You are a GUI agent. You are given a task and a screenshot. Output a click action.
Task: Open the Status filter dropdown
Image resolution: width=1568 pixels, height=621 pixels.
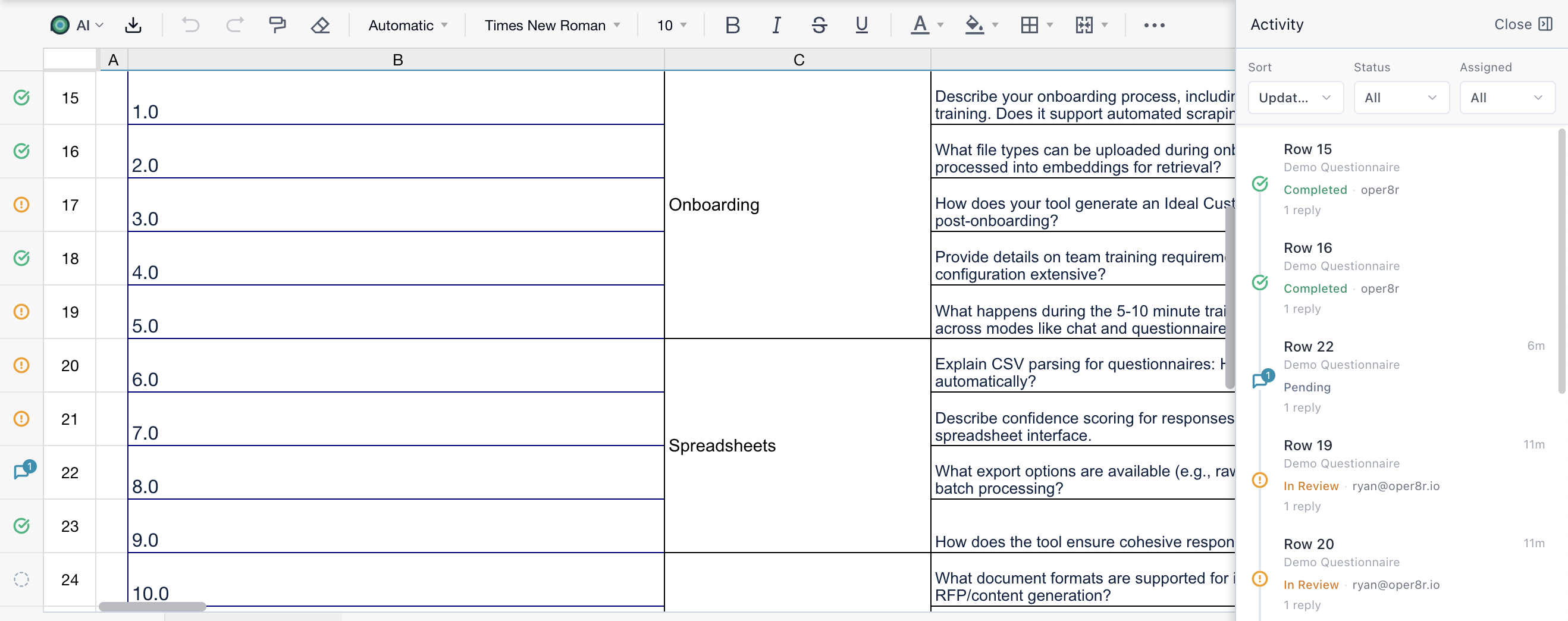pyautogui.click(x=1402, y=98)
